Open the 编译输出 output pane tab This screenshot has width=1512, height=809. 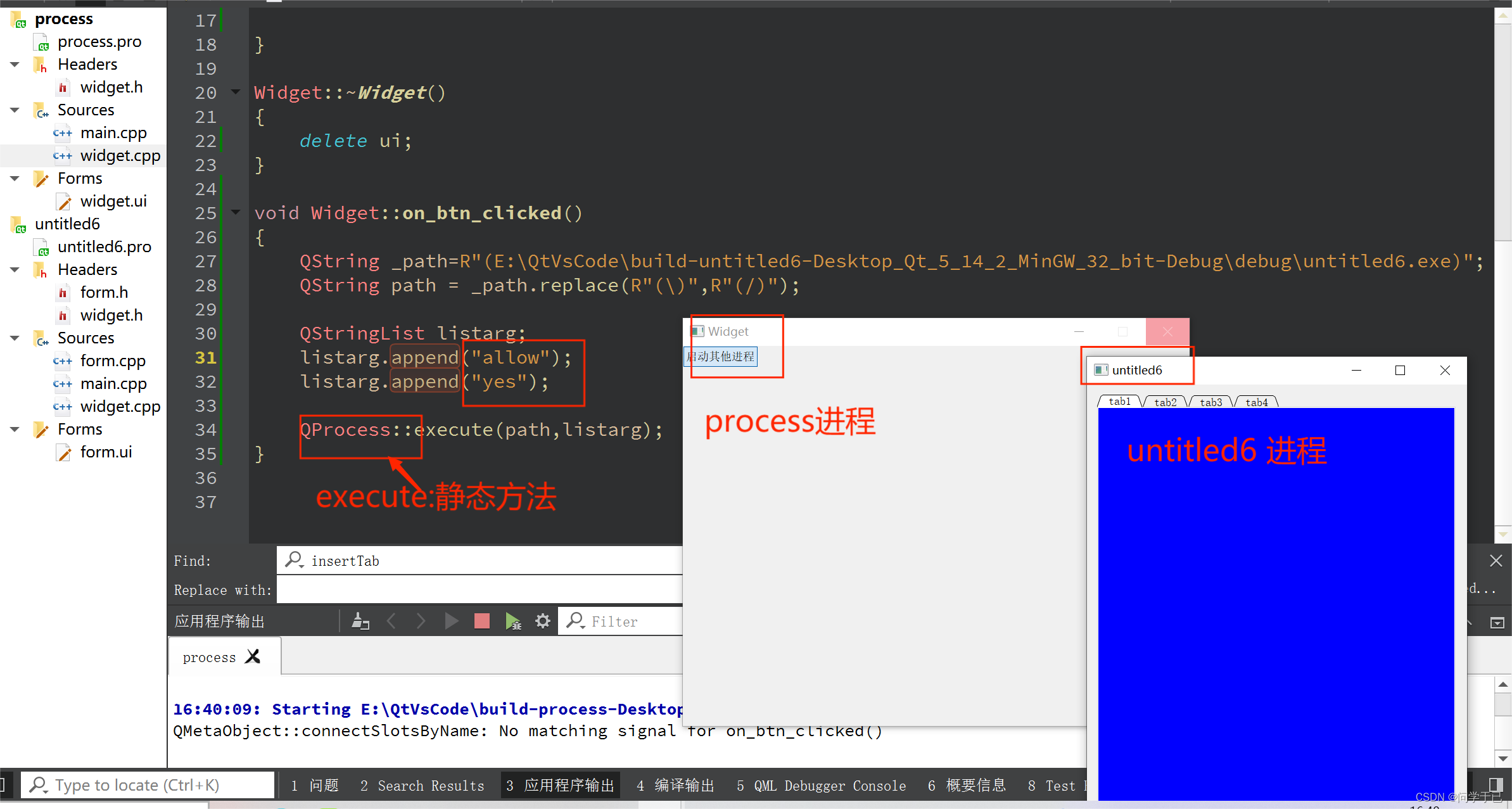(x=675, y=786)
